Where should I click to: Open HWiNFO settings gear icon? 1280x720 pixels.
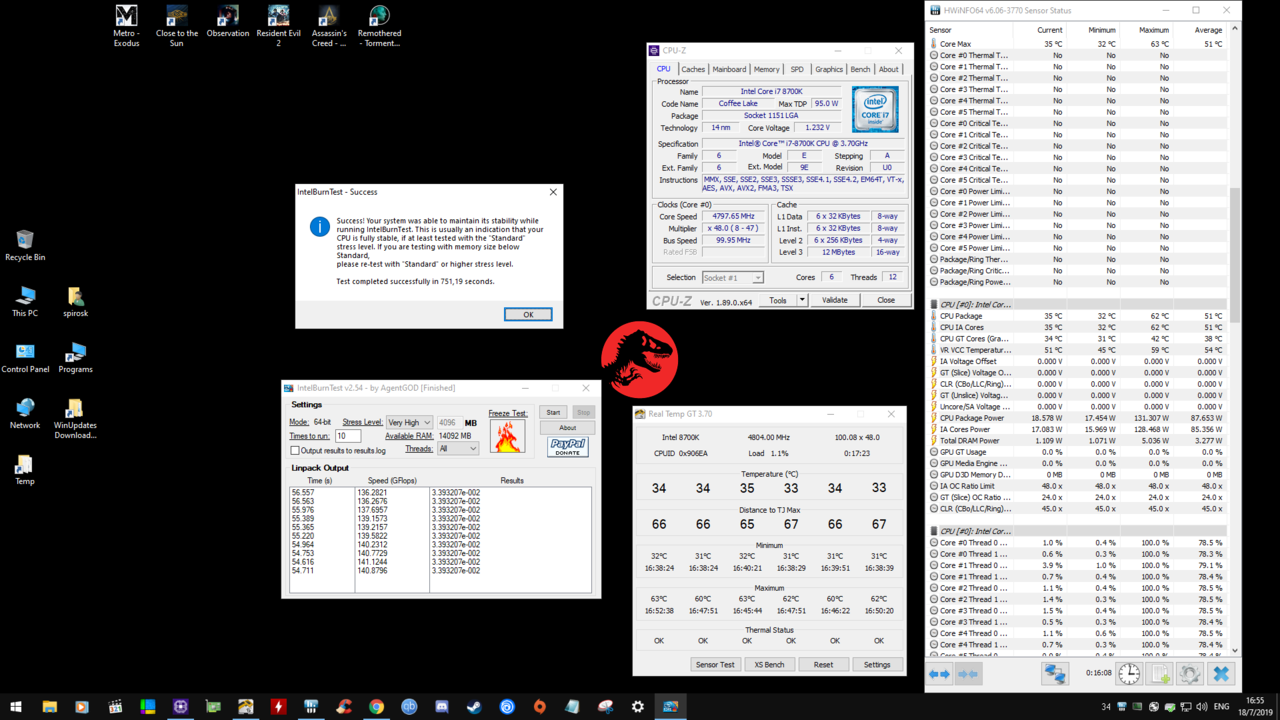tap(1190, 674)
